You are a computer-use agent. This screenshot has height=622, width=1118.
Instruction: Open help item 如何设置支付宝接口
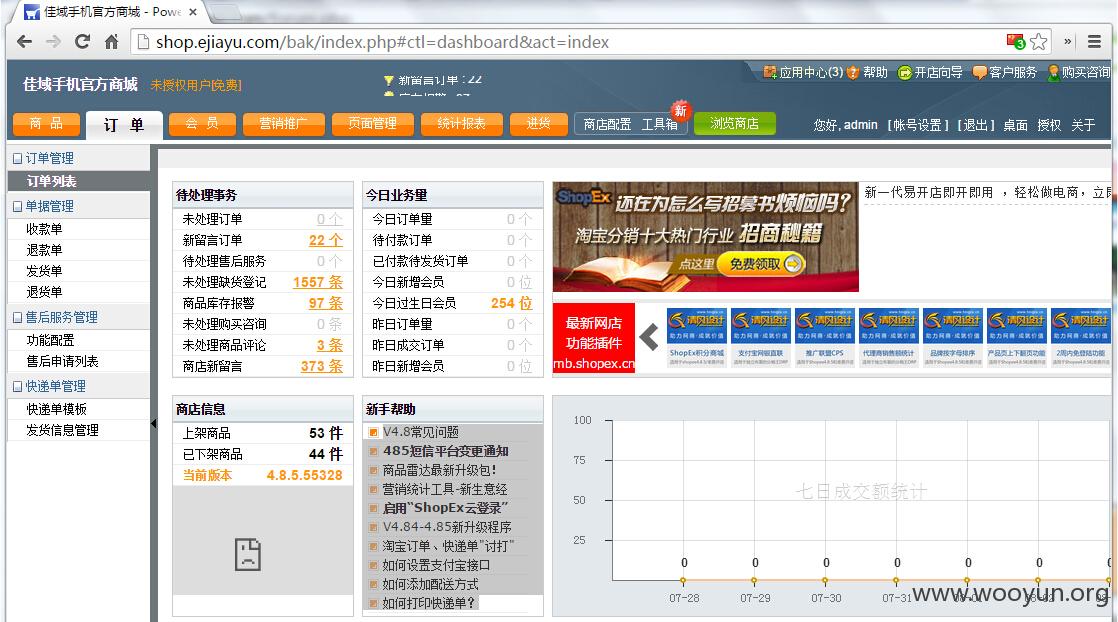point(436,565)
